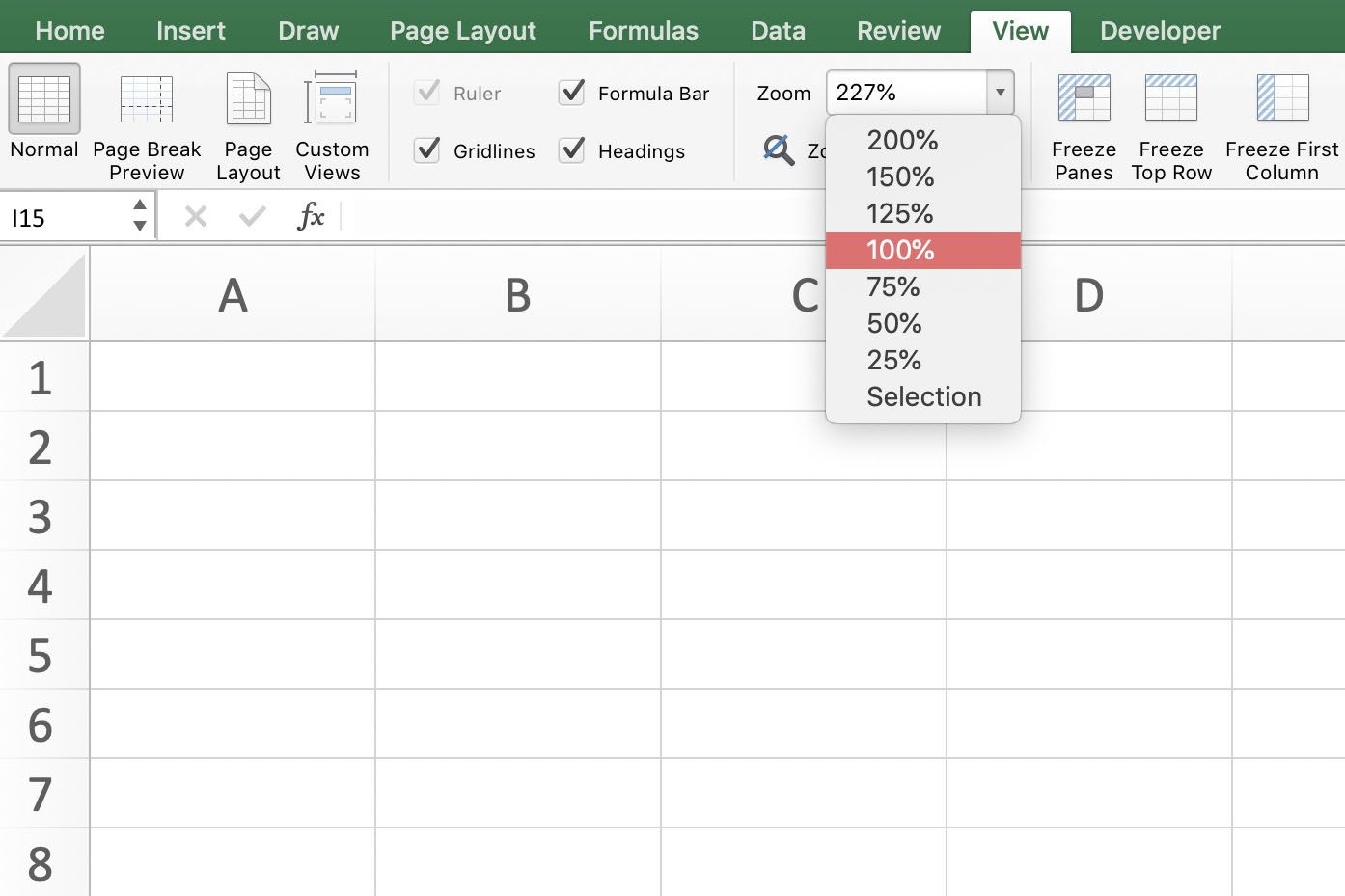Open the Formulas ribbon tab
1345x896 pixels.
pyautogui.click(x=643, y=31)
